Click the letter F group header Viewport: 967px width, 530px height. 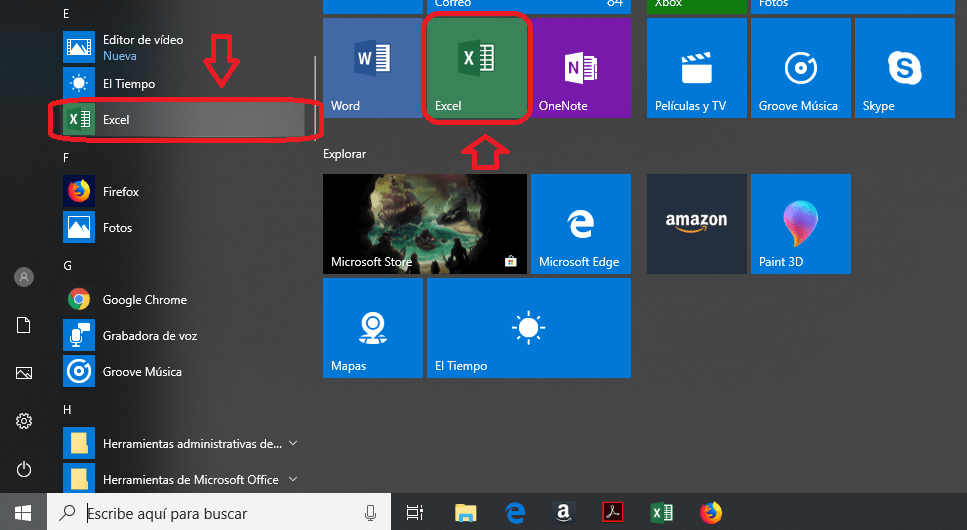[x=66, y=158]
